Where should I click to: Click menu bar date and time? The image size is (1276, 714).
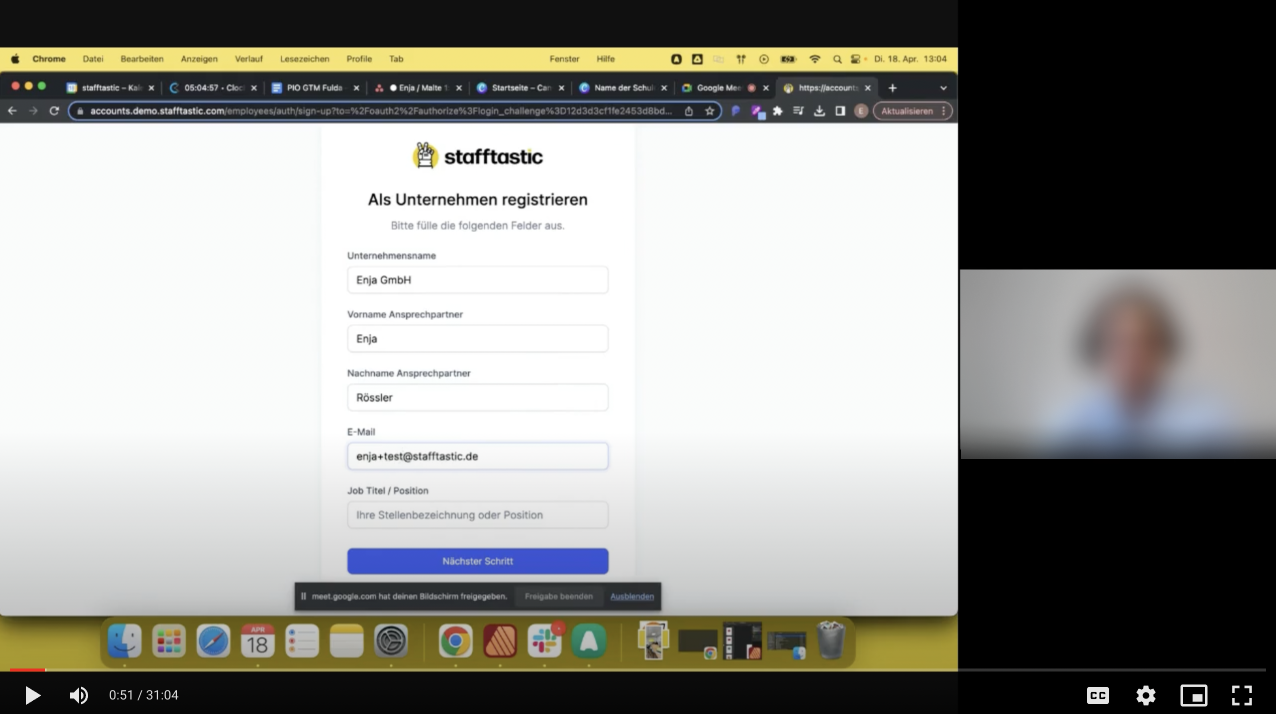click(910, 59)
